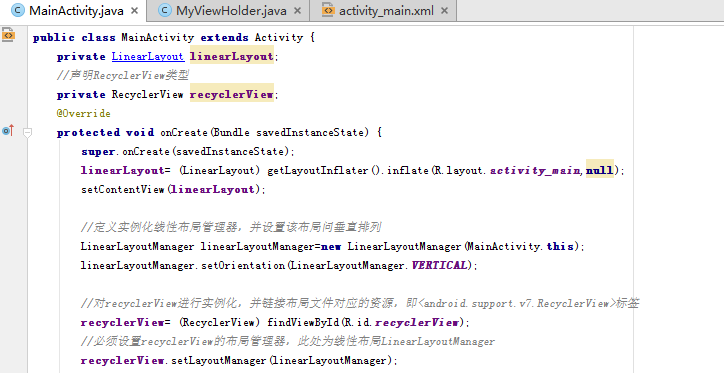This screenshot has width=724, height=373.
Task: Click findViewById method call
Action: [303, 322]
